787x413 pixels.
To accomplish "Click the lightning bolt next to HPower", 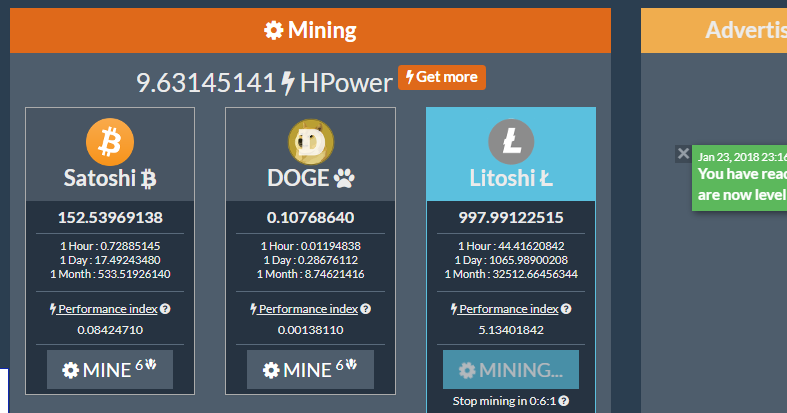I will [288, 83].
